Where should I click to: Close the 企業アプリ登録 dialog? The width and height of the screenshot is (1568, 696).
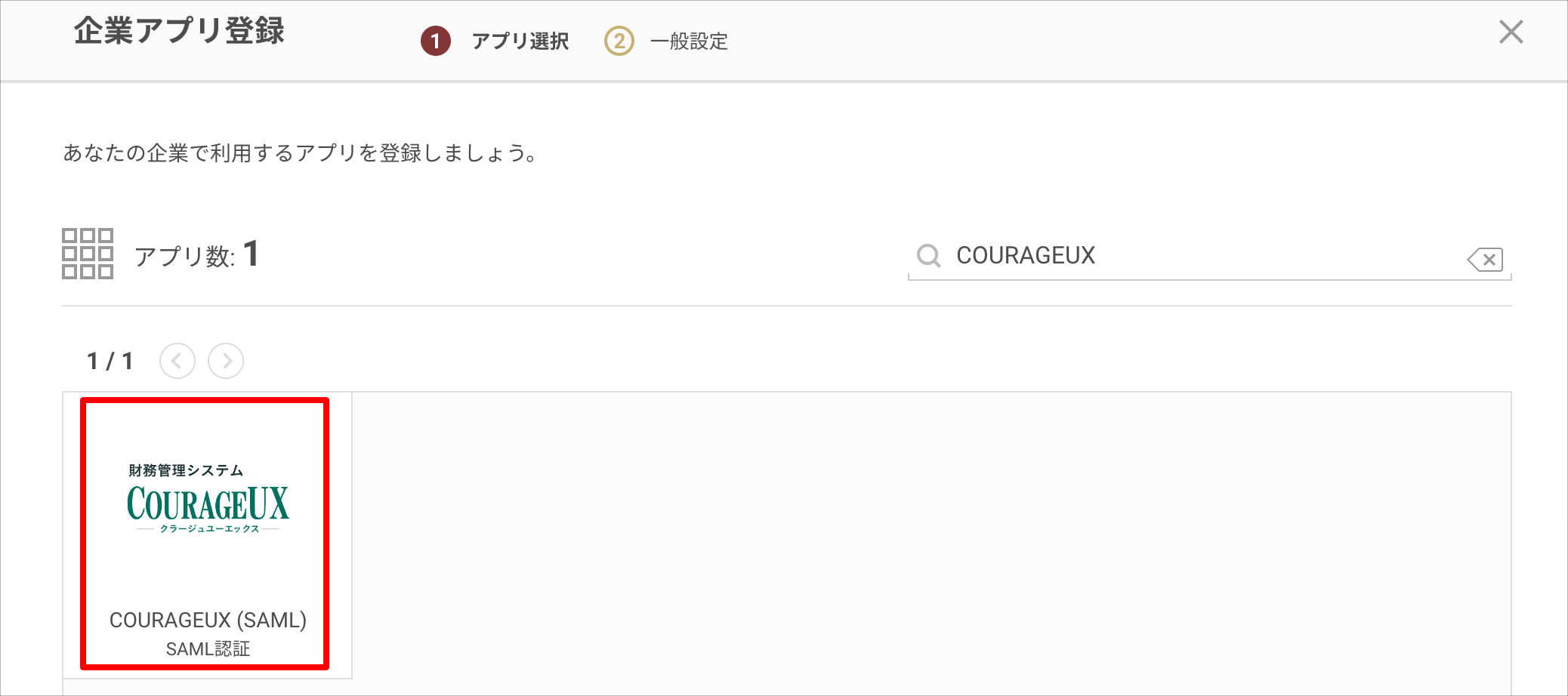tap(1511, 32)
